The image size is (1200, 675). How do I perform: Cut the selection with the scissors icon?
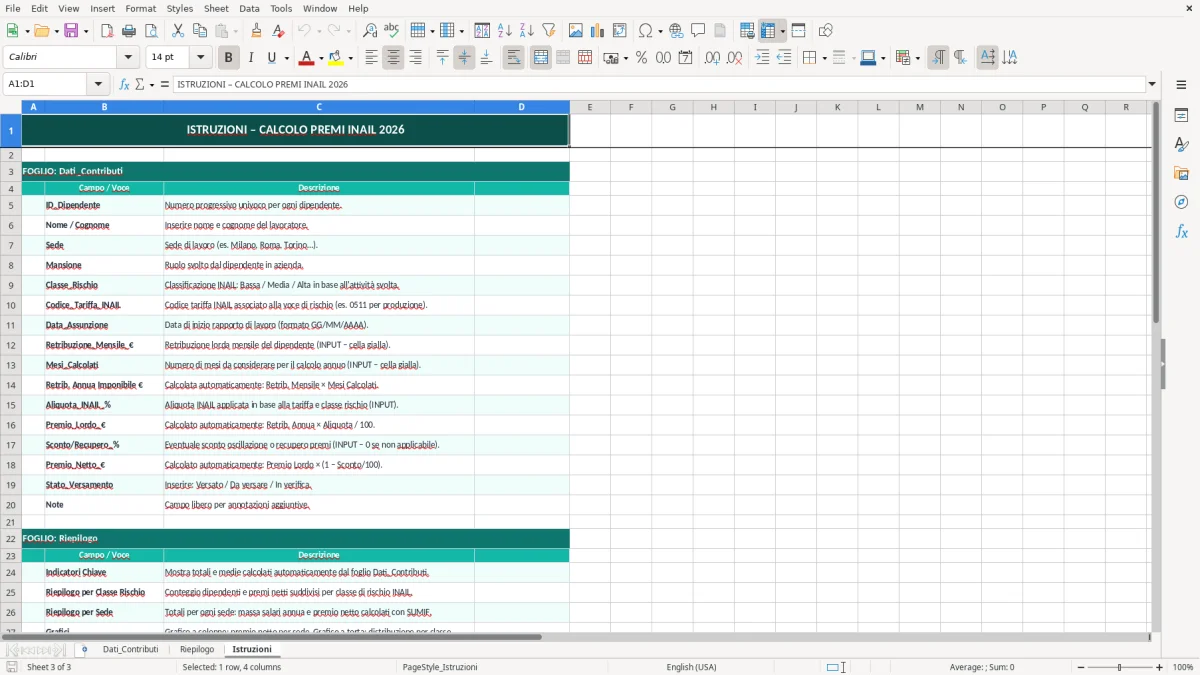pyautogui.click(x=178, y=31)
